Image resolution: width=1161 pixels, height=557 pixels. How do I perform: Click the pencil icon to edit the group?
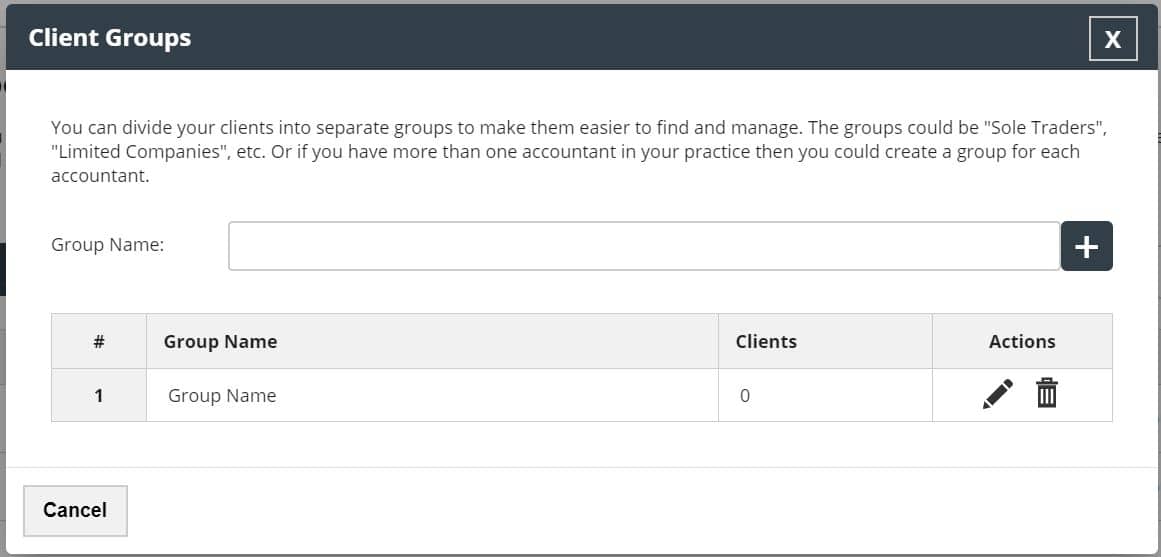[997, 394]
